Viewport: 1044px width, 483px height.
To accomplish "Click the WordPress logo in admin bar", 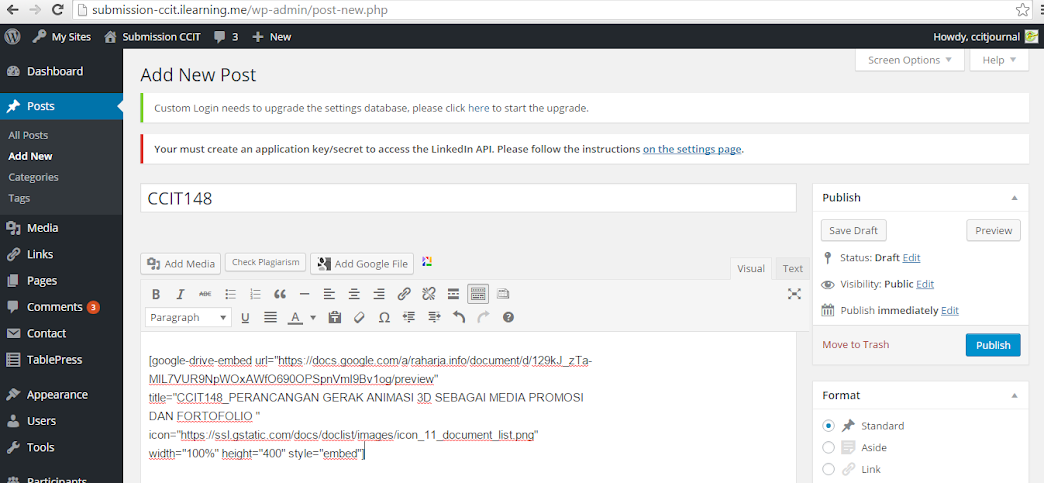I will click(x=11, y=37).
